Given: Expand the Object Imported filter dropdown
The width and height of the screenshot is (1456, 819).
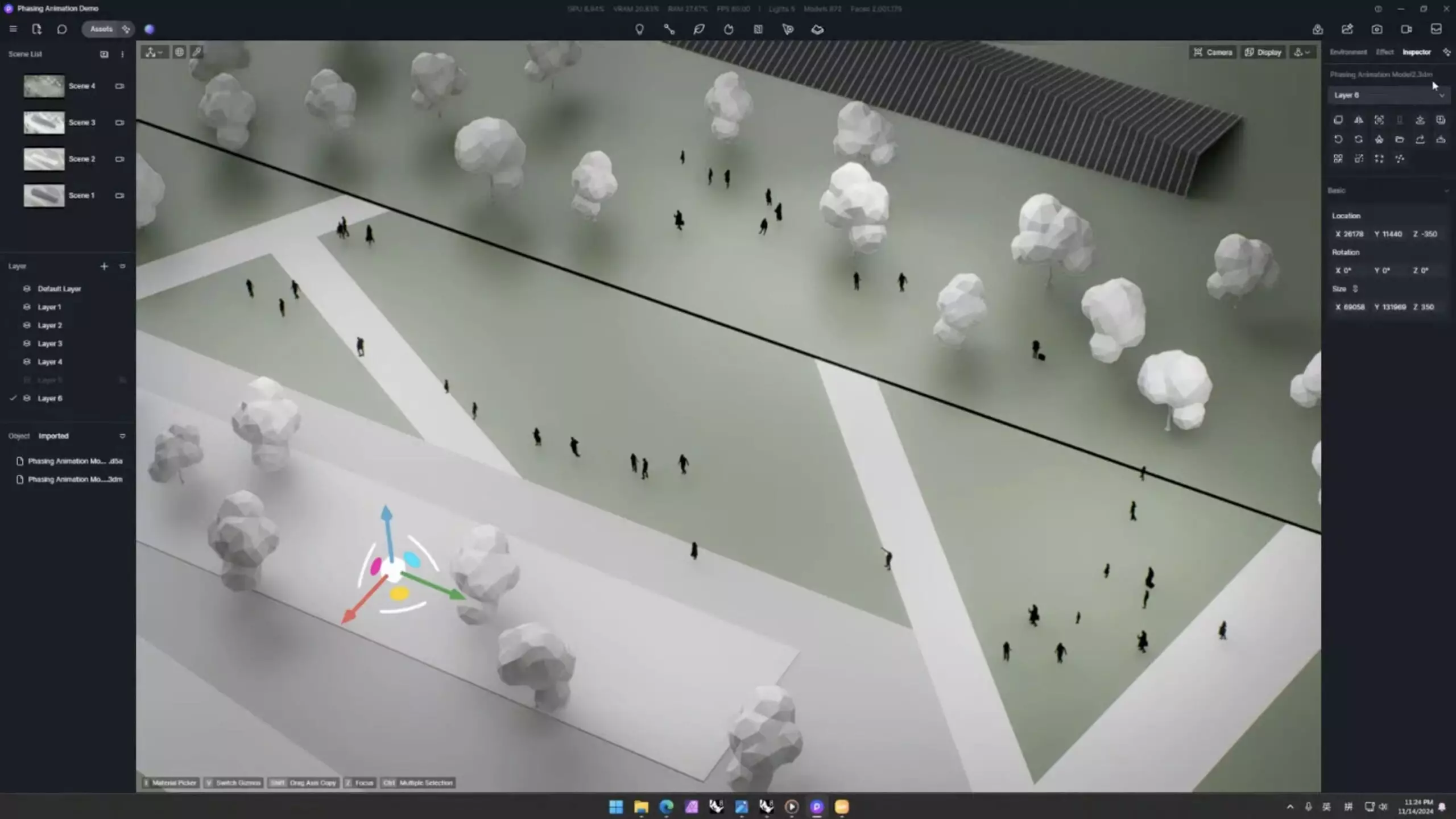Looking at the screenshot, I should pyautogui.click(x=122, y=436).
